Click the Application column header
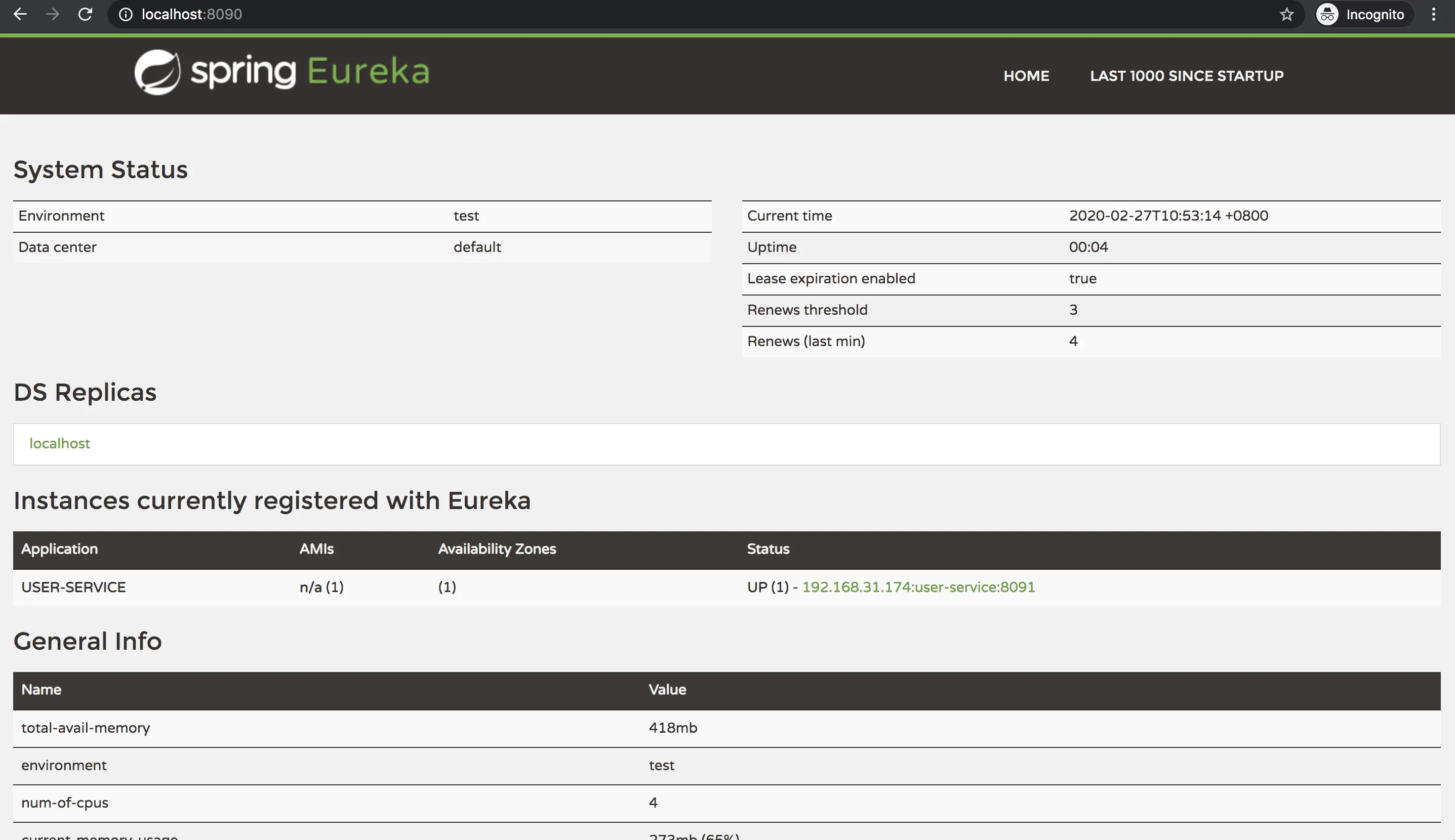The width and height of the screenshot is (1455, 840). tap(59, 549)
